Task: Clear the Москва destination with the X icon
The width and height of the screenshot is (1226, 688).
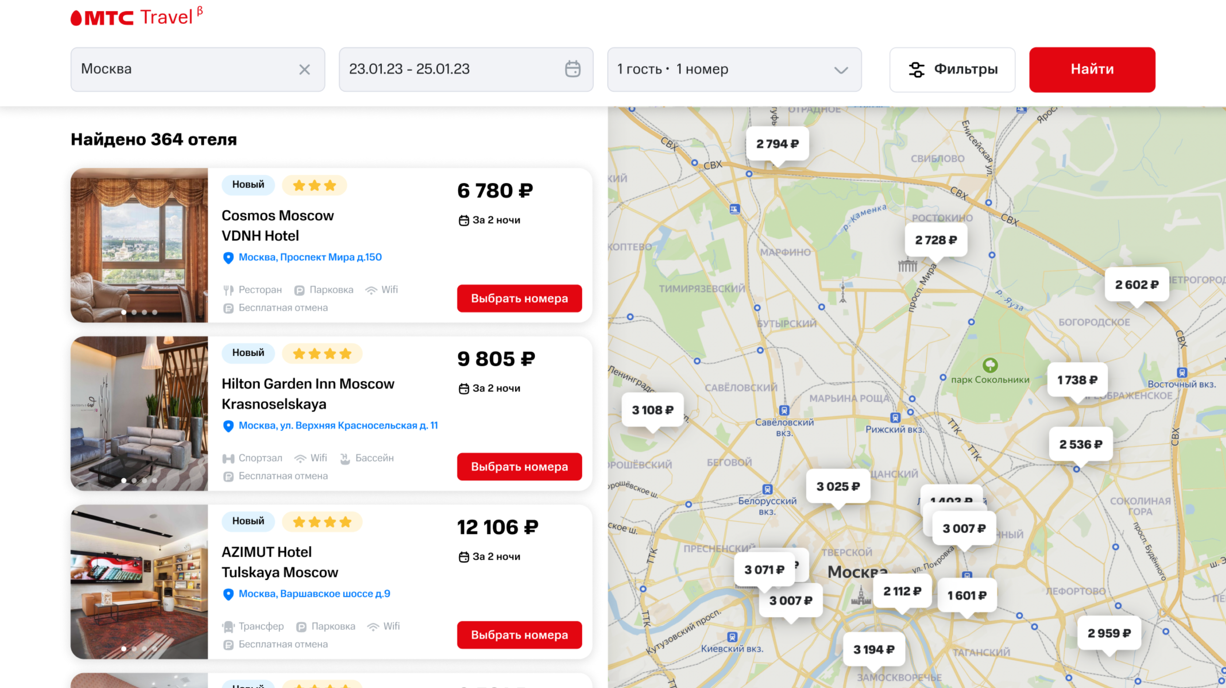Action: click(x=304, y=70)
